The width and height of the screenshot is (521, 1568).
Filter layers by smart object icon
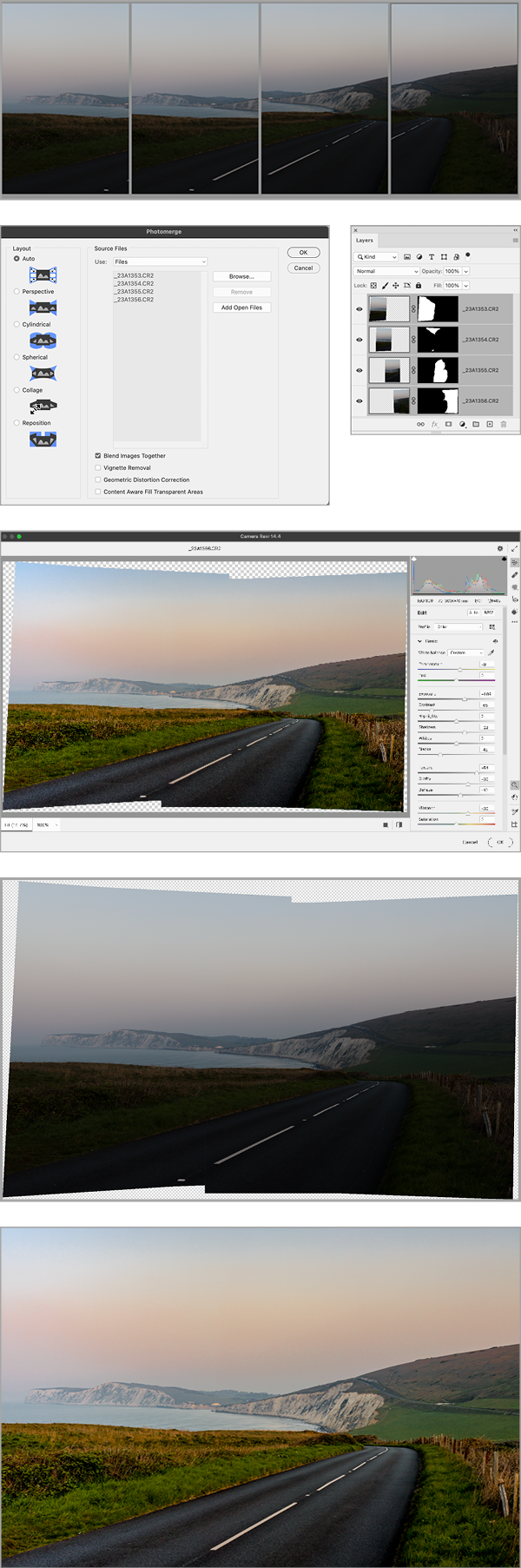tap(457, 257)
